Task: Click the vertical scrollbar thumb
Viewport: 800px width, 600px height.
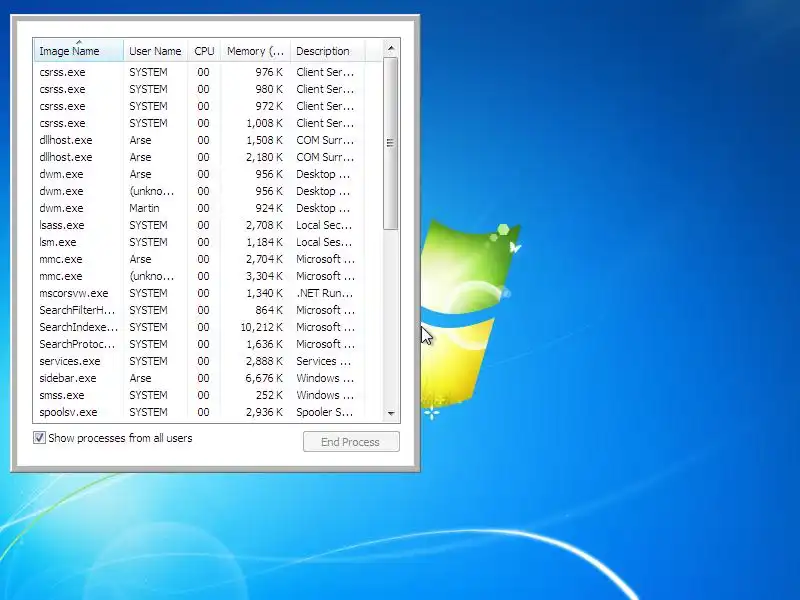Action: pos(391,143)
